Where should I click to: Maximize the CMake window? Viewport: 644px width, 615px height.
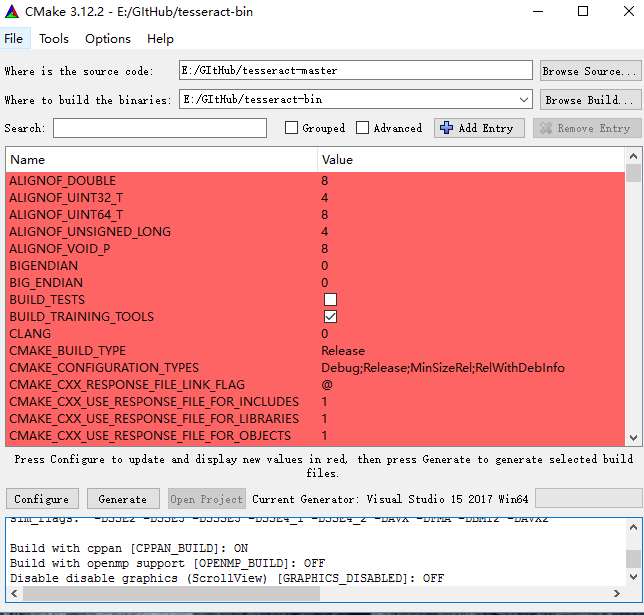tap(583, 12)
